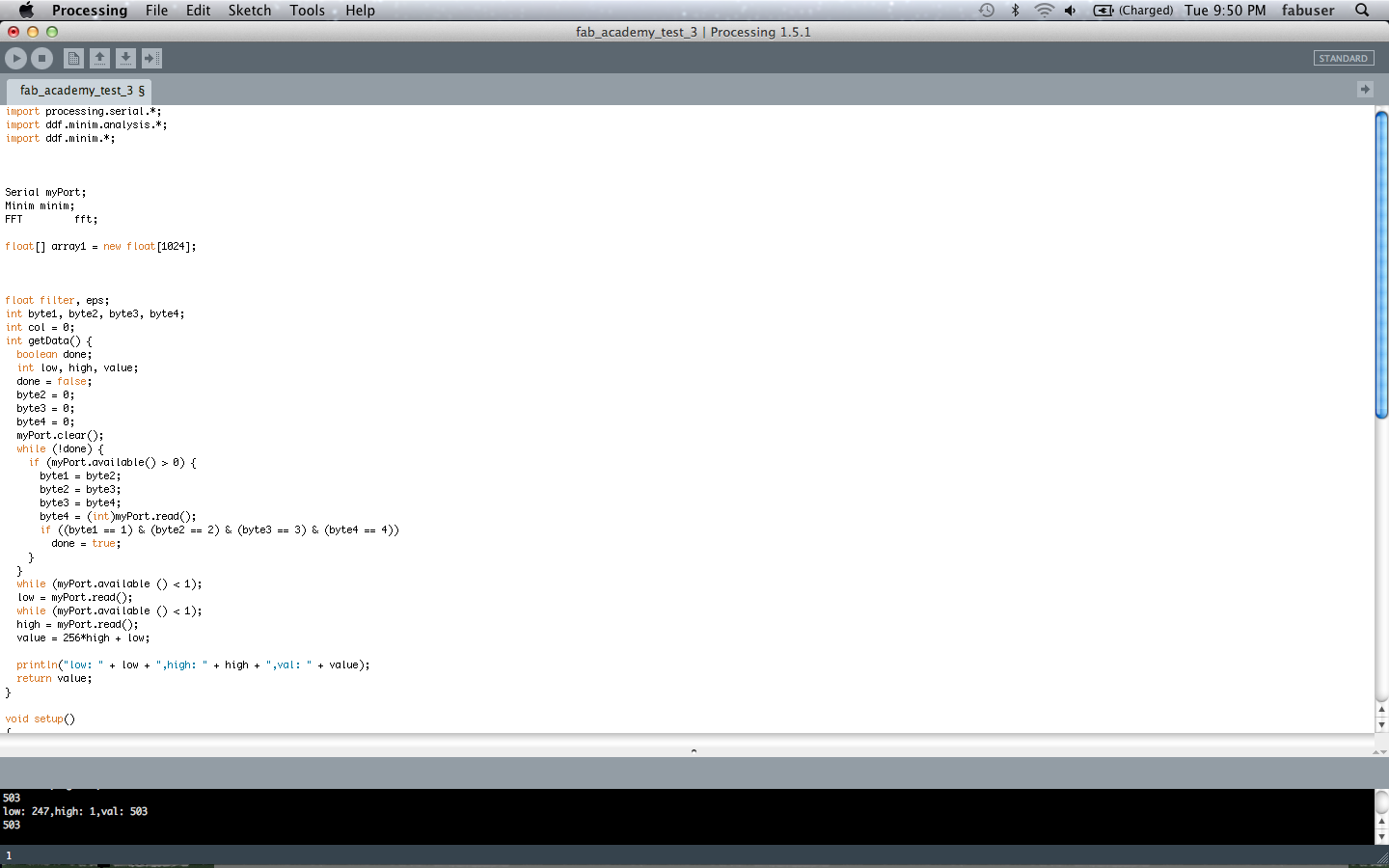Screen dimensions: 1389x868
Task: Click the code editor vertical scrollbar thumb
Action: (1381, 265)
